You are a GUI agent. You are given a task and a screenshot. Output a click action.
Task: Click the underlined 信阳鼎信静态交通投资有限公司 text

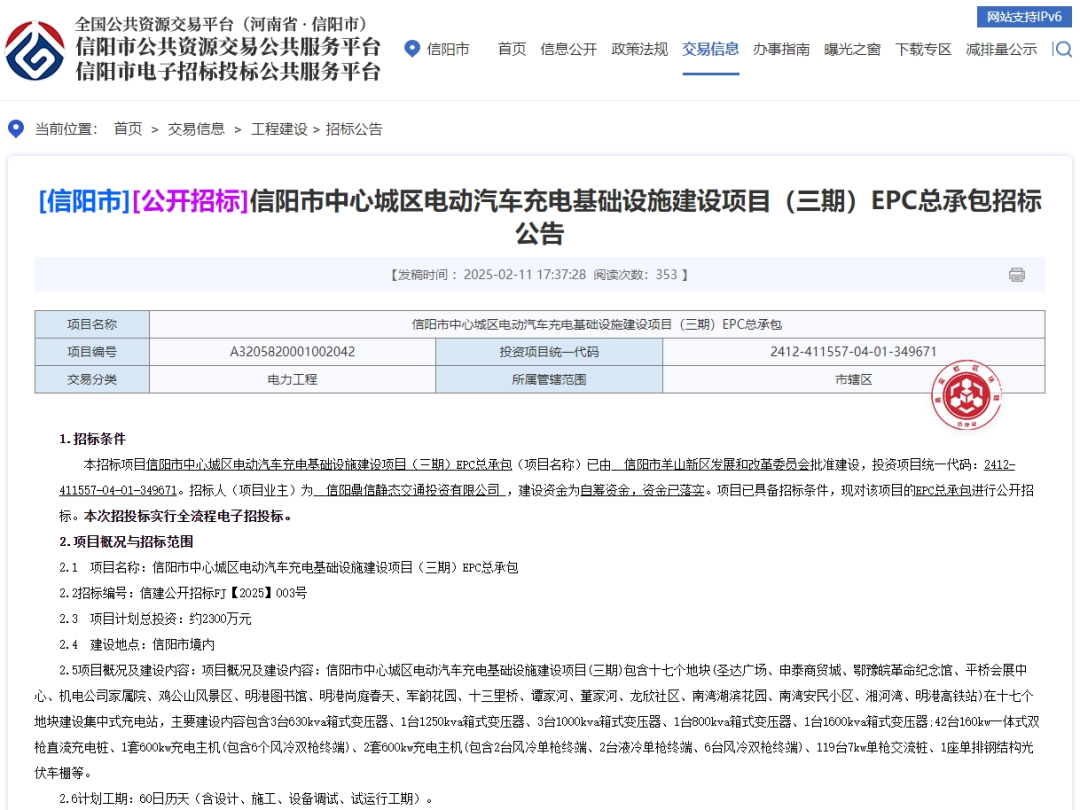(x=411, y=490)
